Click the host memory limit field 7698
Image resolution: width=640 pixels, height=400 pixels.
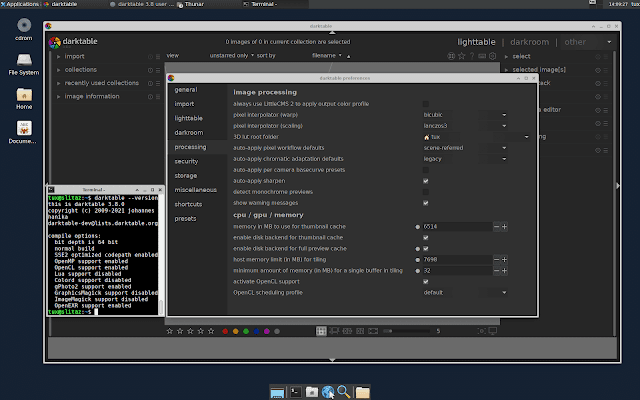(x=457, y=260)
